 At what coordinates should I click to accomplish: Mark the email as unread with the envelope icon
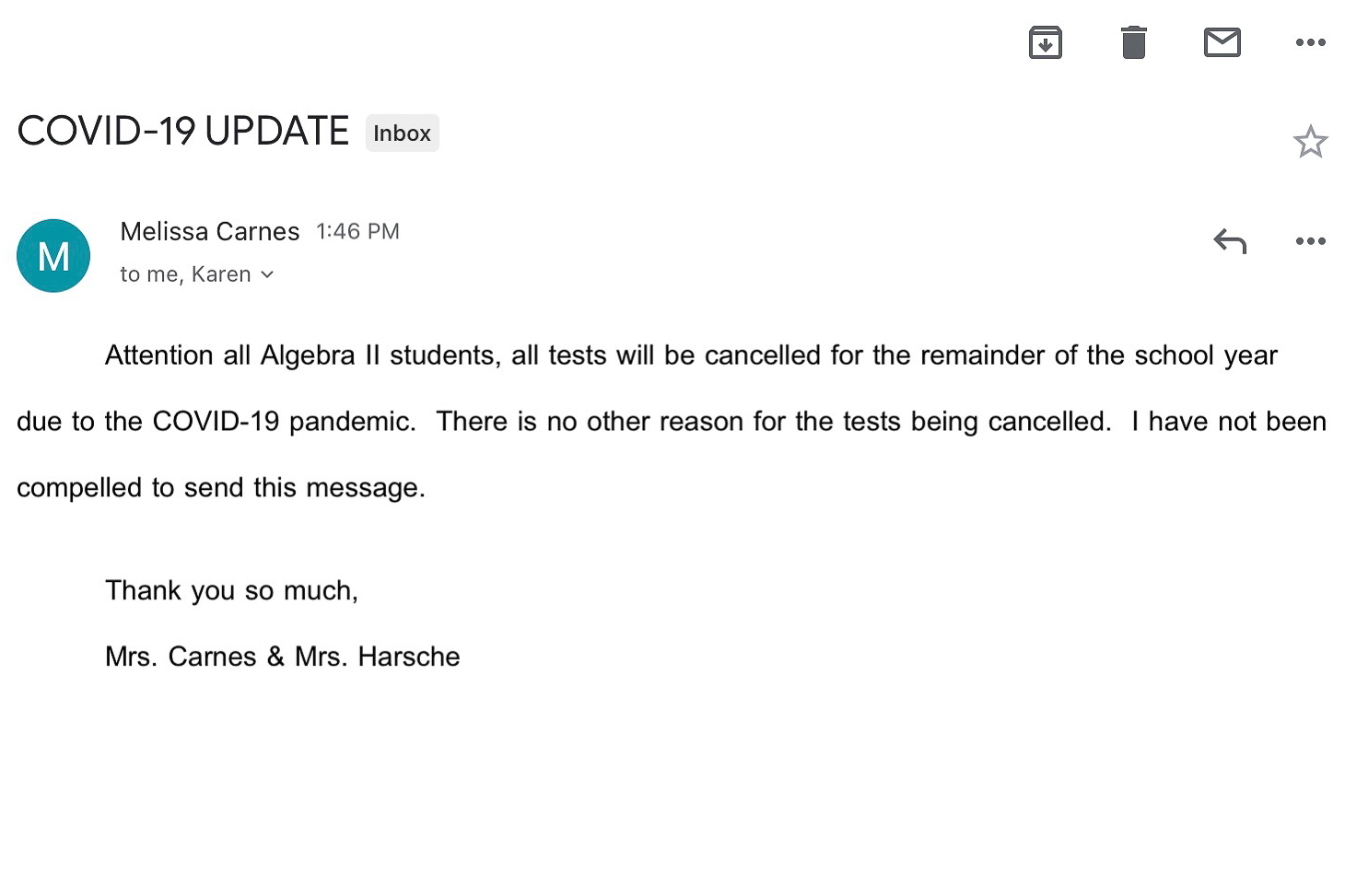tap(1222, 42)
